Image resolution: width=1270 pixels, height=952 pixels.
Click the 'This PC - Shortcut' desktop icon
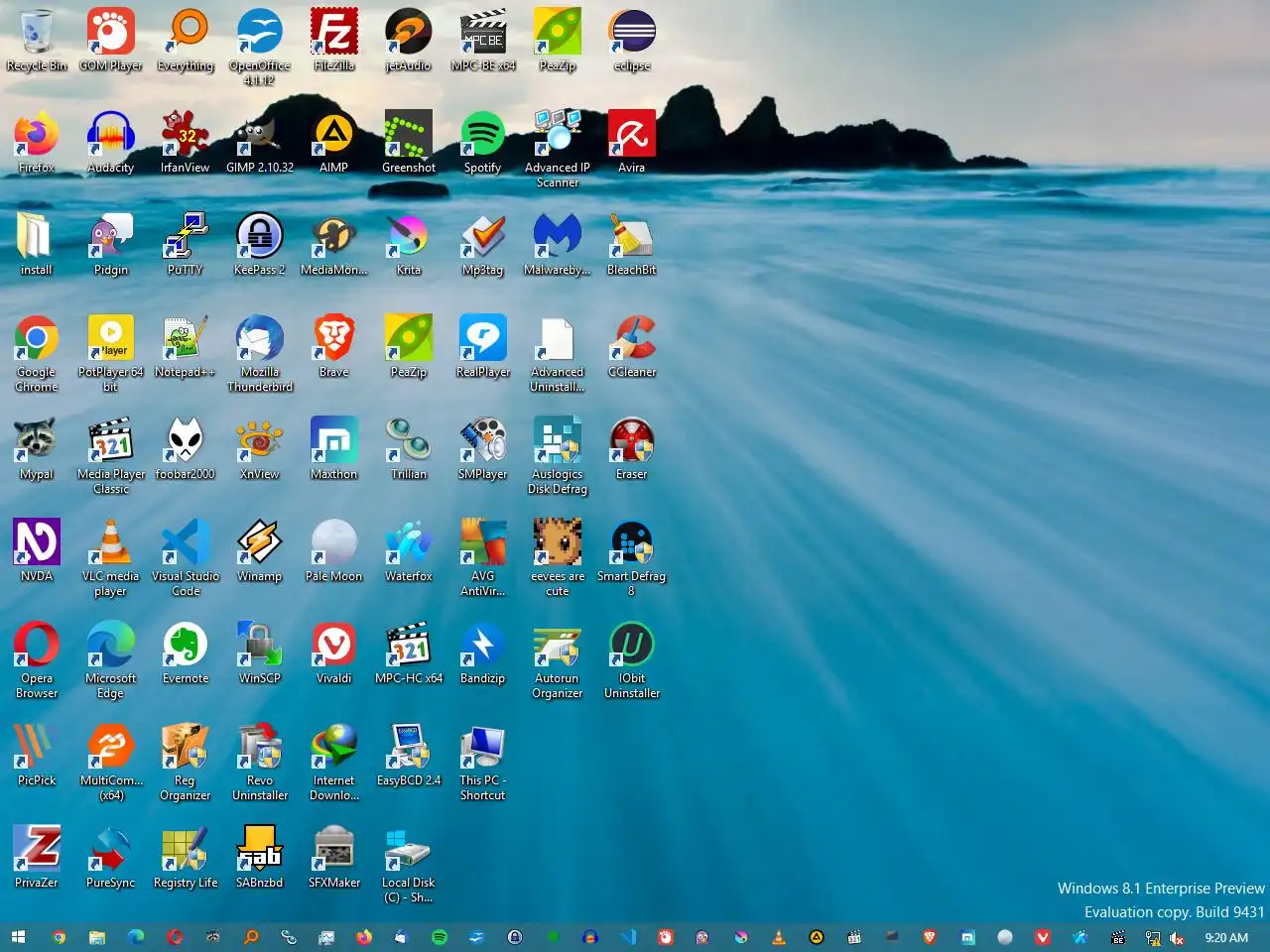click(483, 763)
